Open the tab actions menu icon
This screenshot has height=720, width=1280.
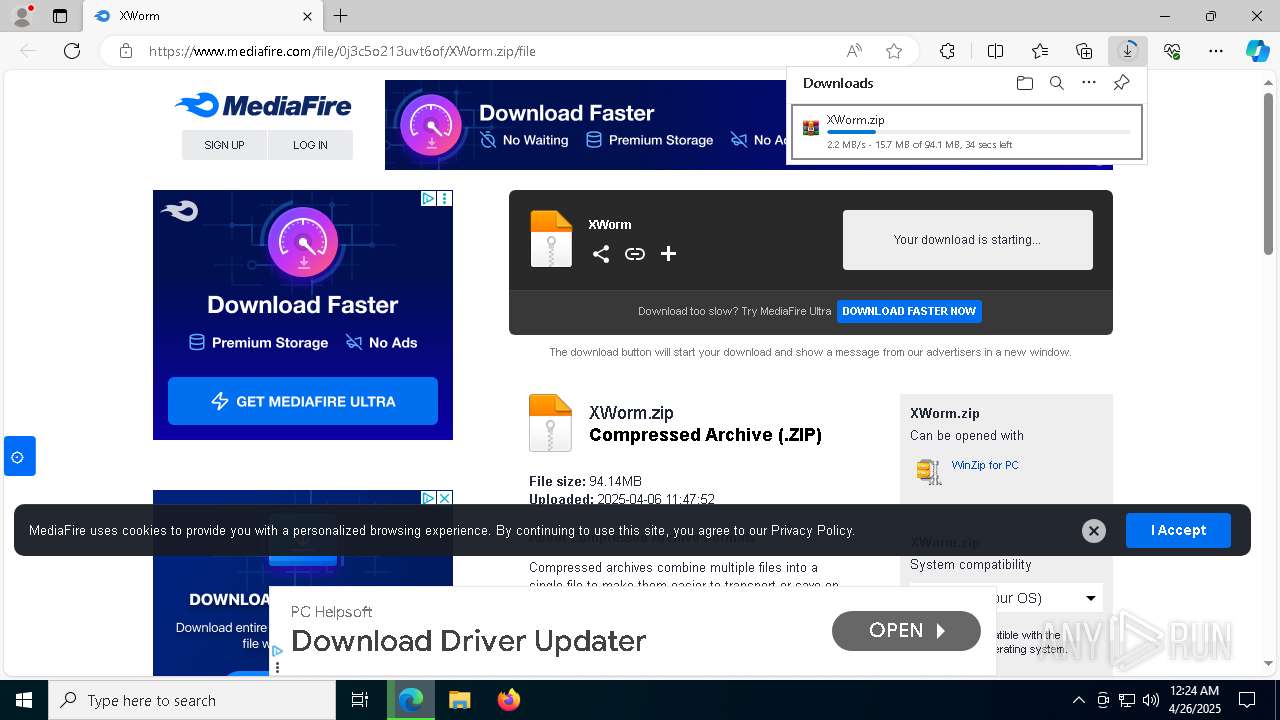click(x=60, y=16)
